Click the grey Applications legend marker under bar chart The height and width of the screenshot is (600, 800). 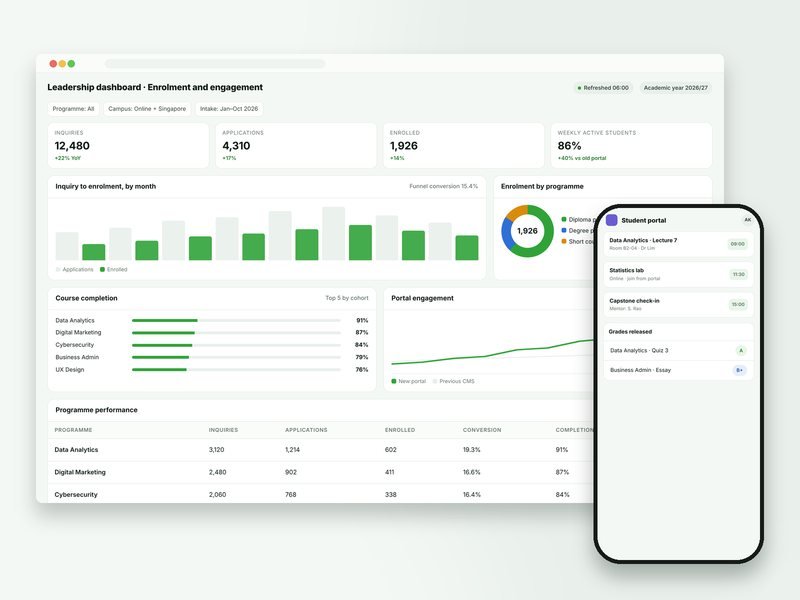point(58,269)
